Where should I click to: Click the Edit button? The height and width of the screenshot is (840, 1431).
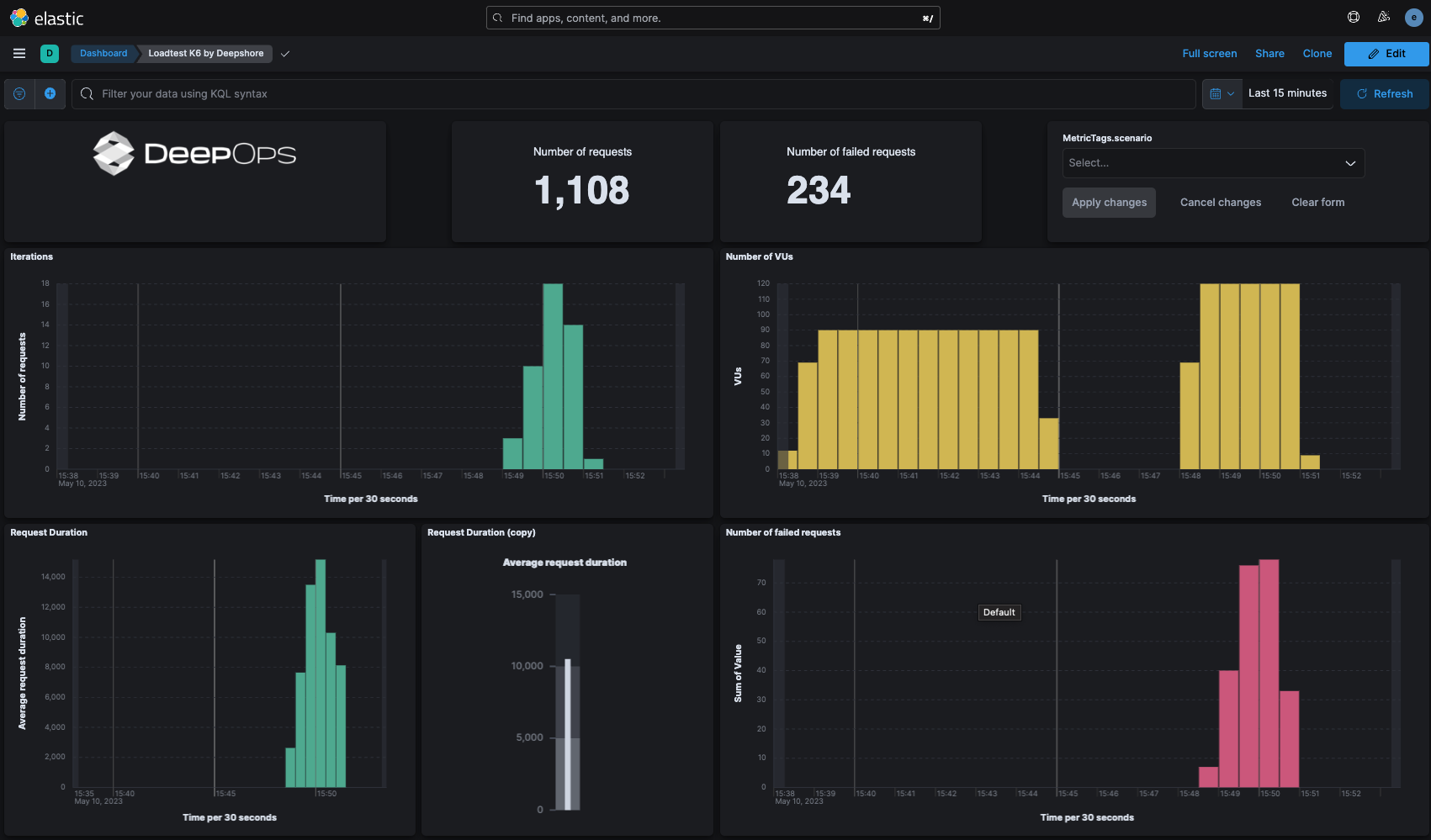pos(1386,54)
